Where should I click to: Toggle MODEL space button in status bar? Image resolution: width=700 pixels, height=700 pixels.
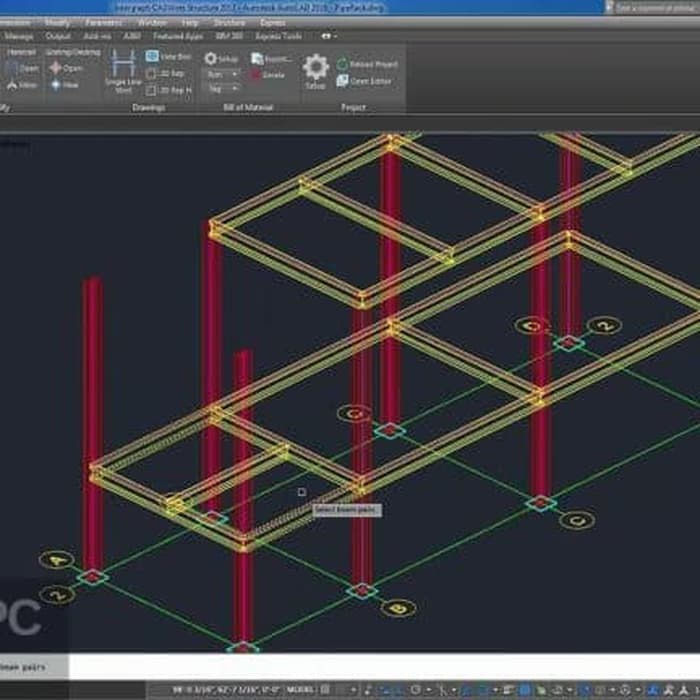[x=298, y=690]
